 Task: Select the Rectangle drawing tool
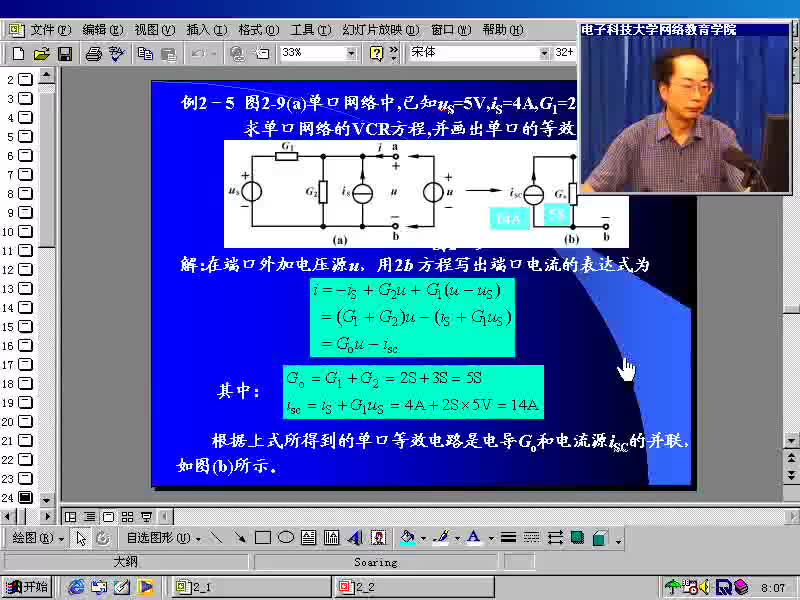pyautogui.click(x=263, y=537)
